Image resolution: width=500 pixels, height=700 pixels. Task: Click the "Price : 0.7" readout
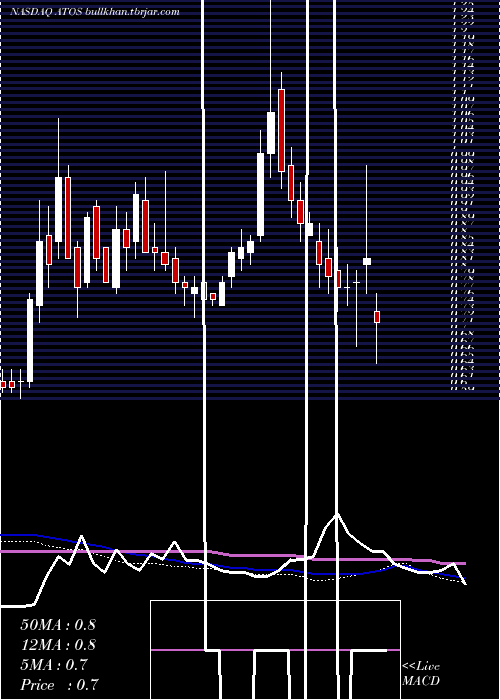point(59,685)
